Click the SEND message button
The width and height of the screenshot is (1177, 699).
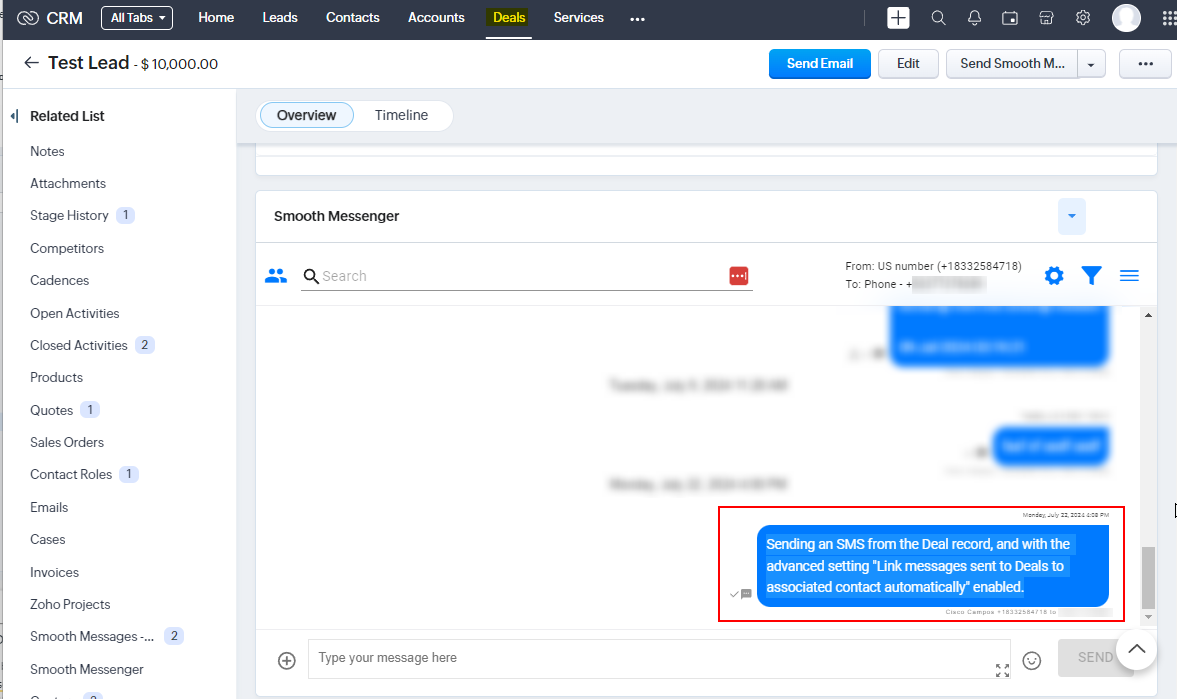(x=1095, y=658)
